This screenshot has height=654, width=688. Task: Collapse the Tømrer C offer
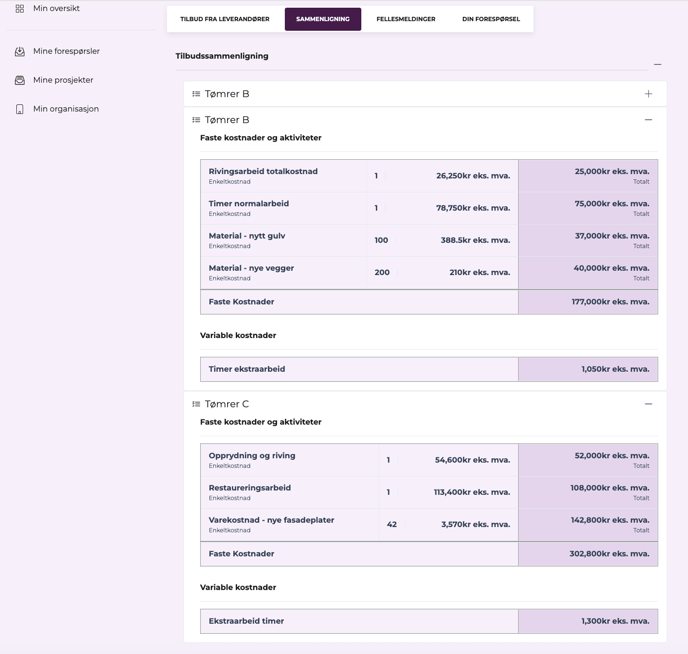pos(648,404)
